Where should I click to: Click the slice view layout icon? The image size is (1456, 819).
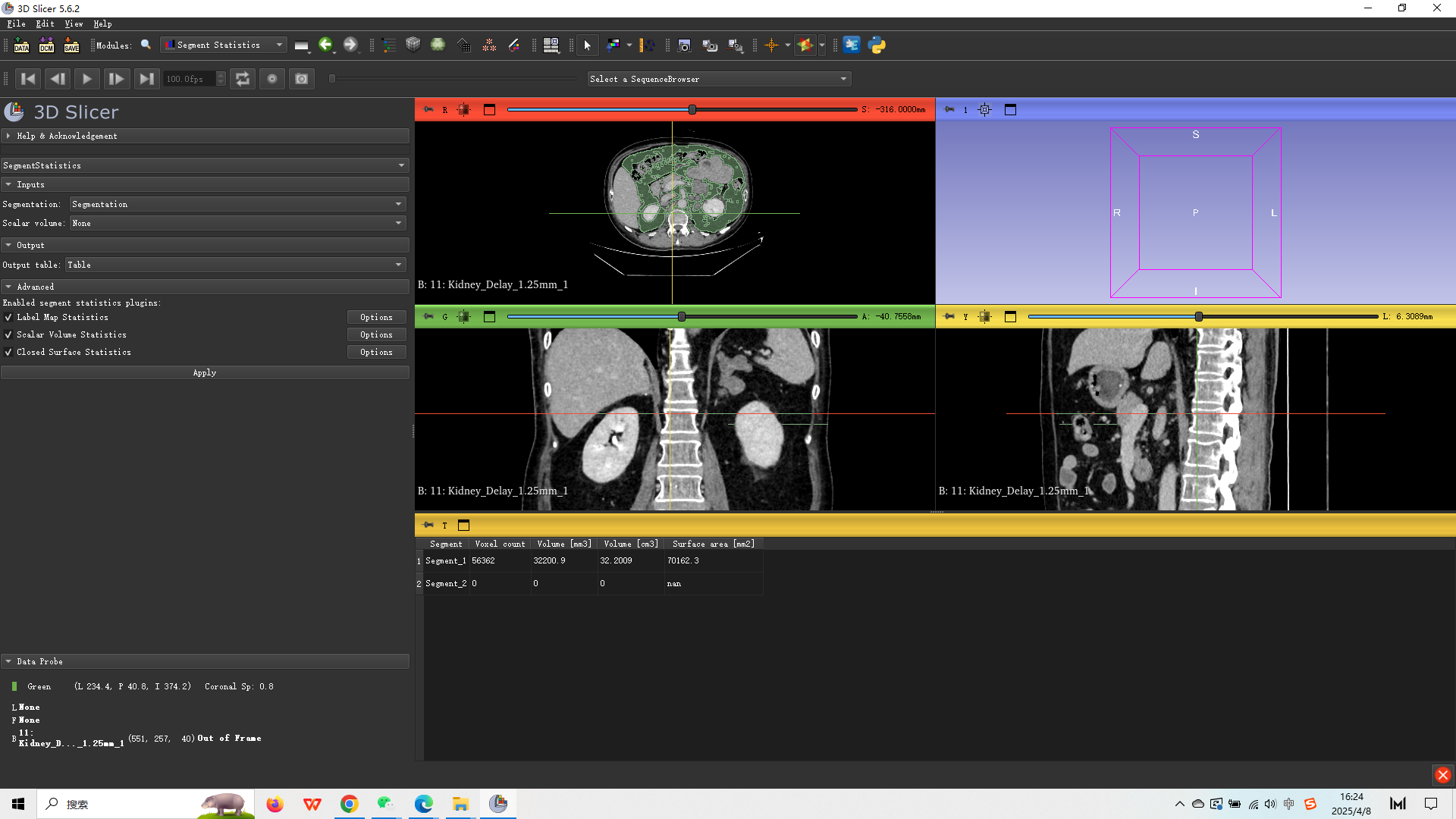[x=551, y=45]
